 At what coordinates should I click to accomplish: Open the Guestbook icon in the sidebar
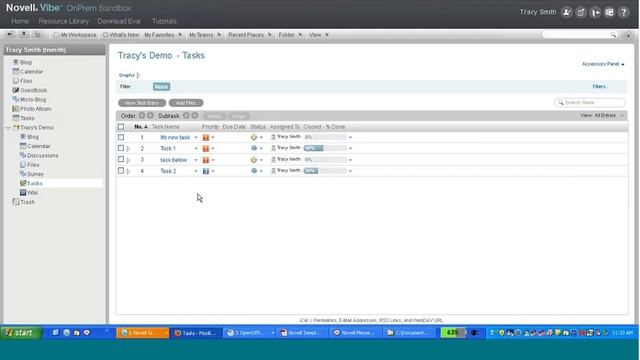tap(16, 90)
